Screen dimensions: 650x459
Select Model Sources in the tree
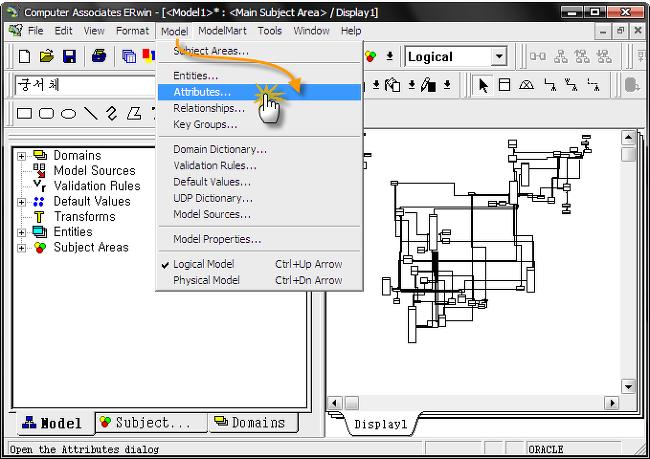[95, 171]
